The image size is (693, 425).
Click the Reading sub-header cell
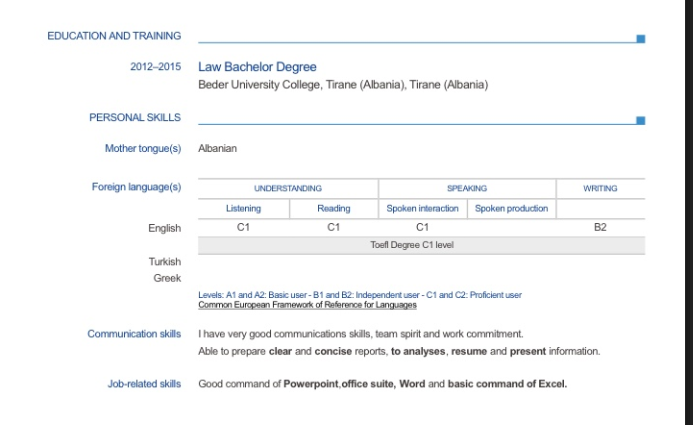tap(333, 209)
